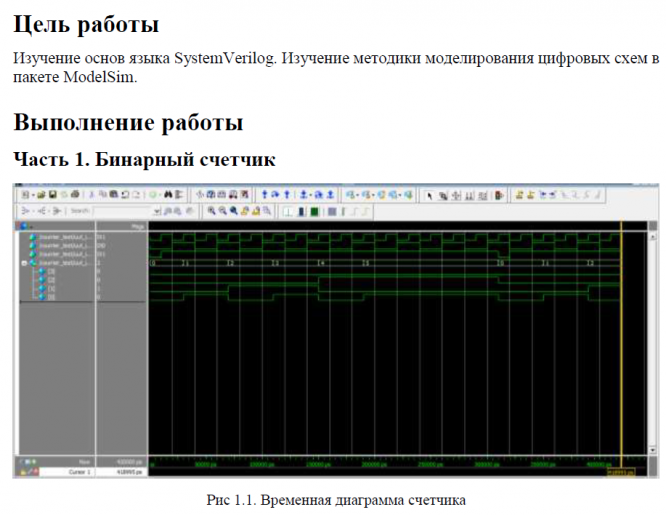Click the white wave format icon

288,211
